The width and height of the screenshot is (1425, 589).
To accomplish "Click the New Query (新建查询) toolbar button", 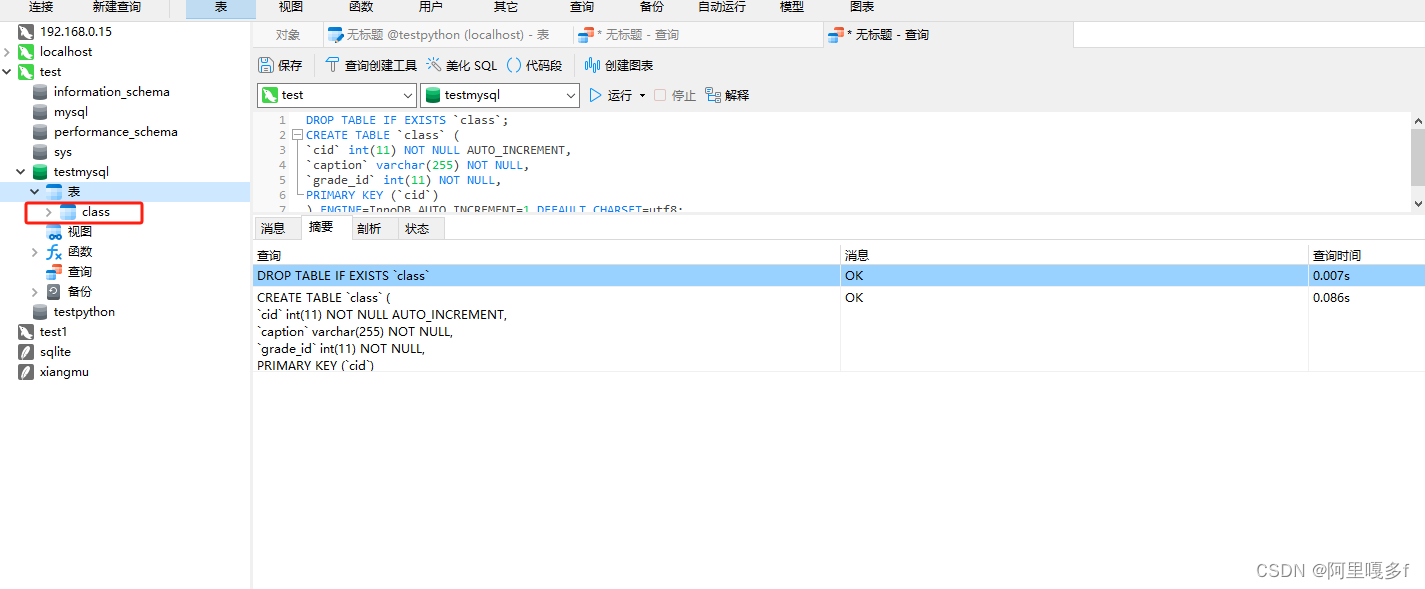I will pyautogui.click(x=117, y=7).
